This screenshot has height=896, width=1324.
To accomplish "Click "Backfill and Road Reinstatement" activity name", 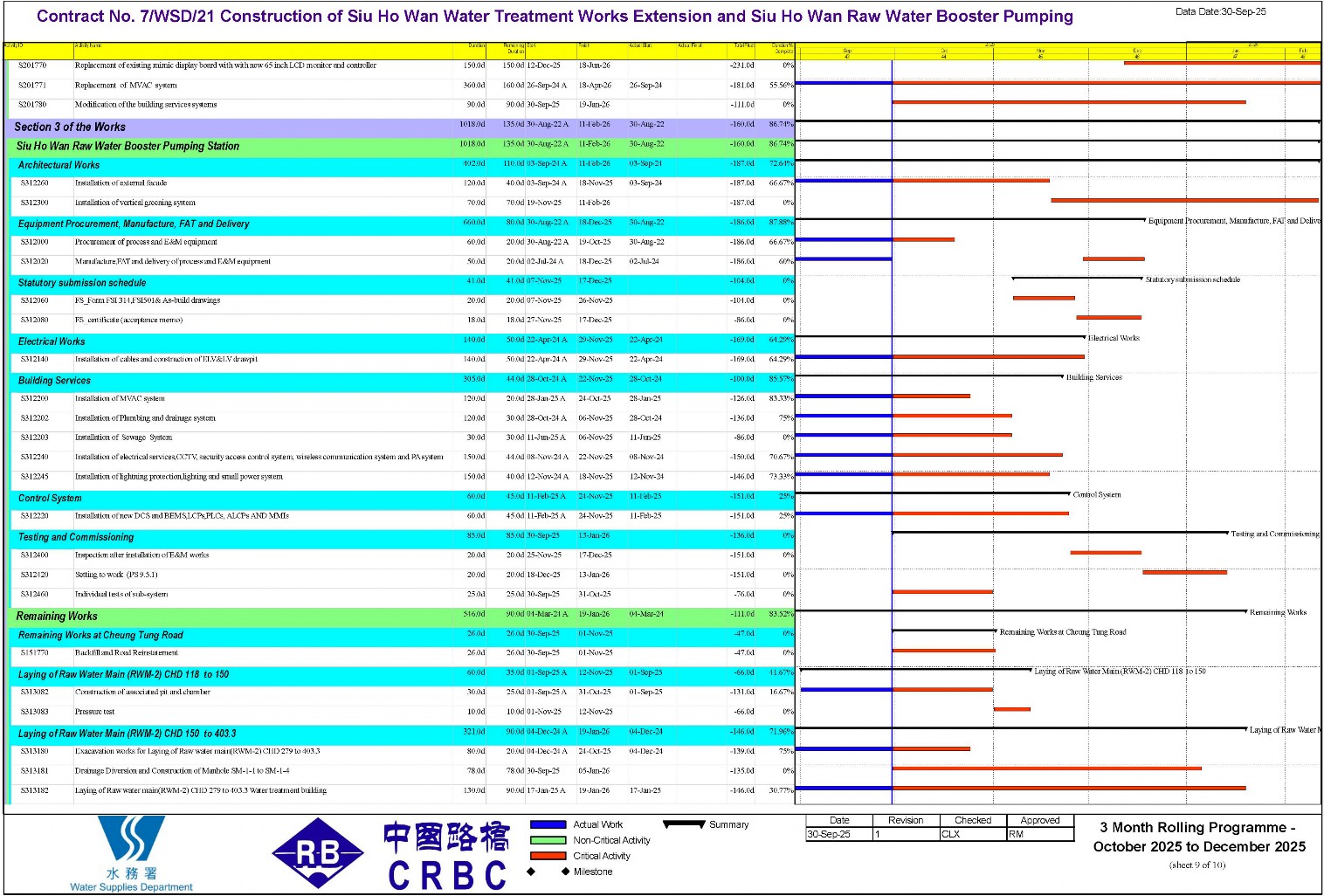I will [127, 652].
